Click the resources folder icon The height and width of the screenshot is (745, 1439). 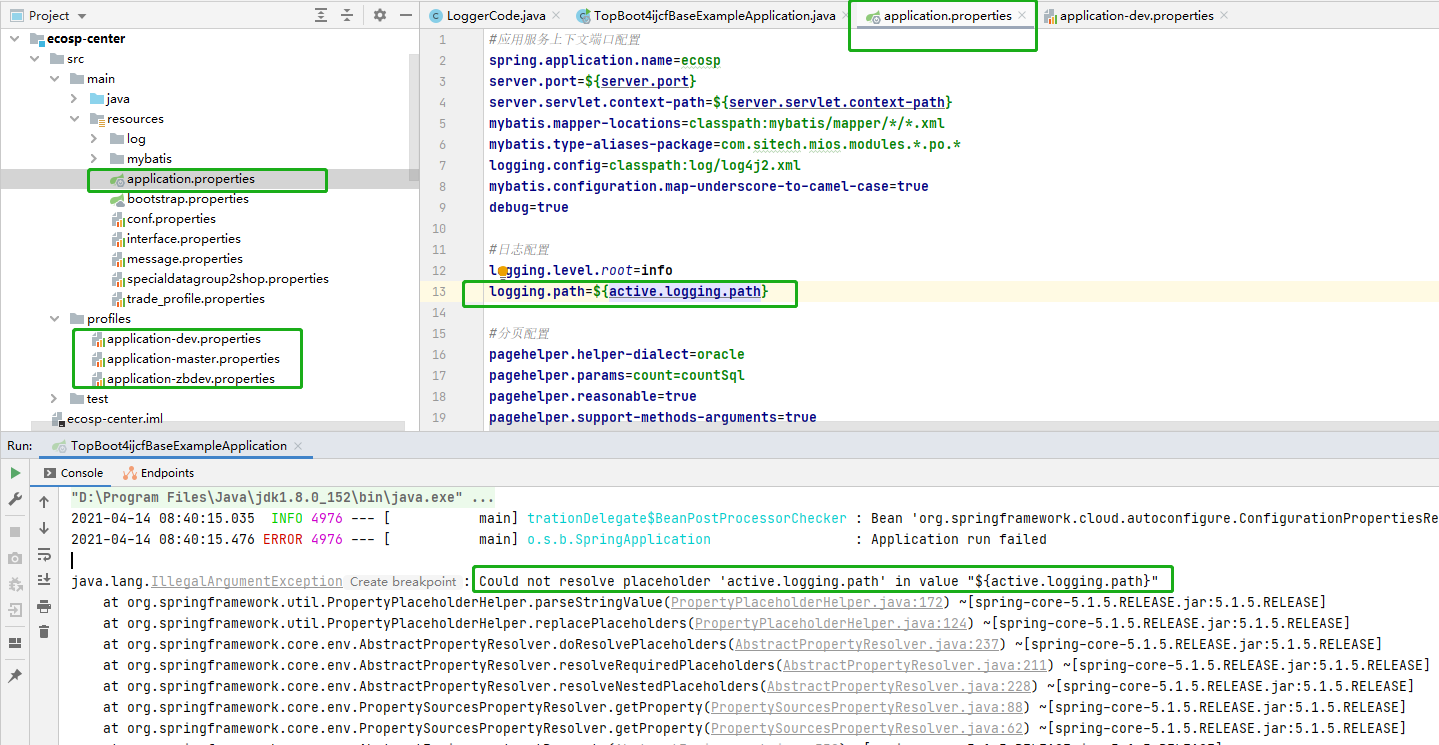click(97, 119)
